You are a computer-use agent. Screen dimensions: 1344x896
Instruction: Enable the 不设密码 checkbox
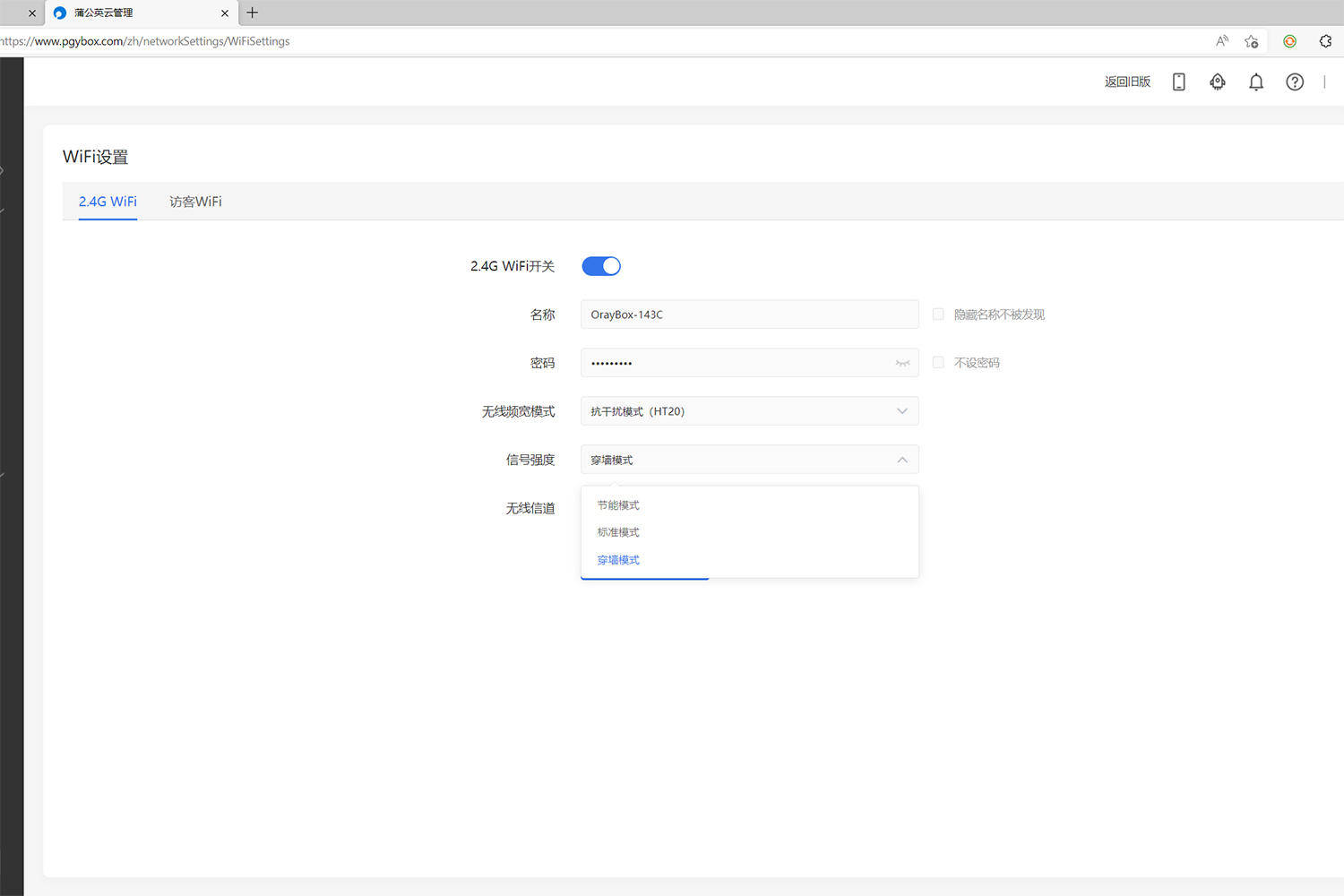point(938,363)
